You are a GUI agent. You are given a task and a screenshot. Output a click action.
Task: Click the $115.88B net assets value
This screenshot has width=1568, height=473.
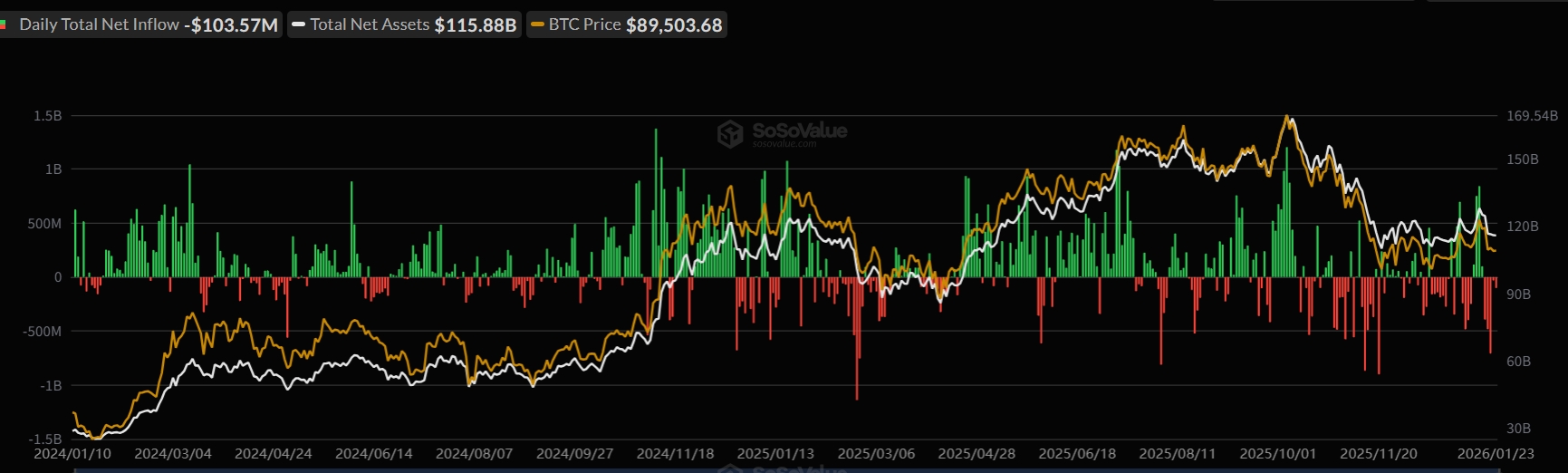pos(475,25)
